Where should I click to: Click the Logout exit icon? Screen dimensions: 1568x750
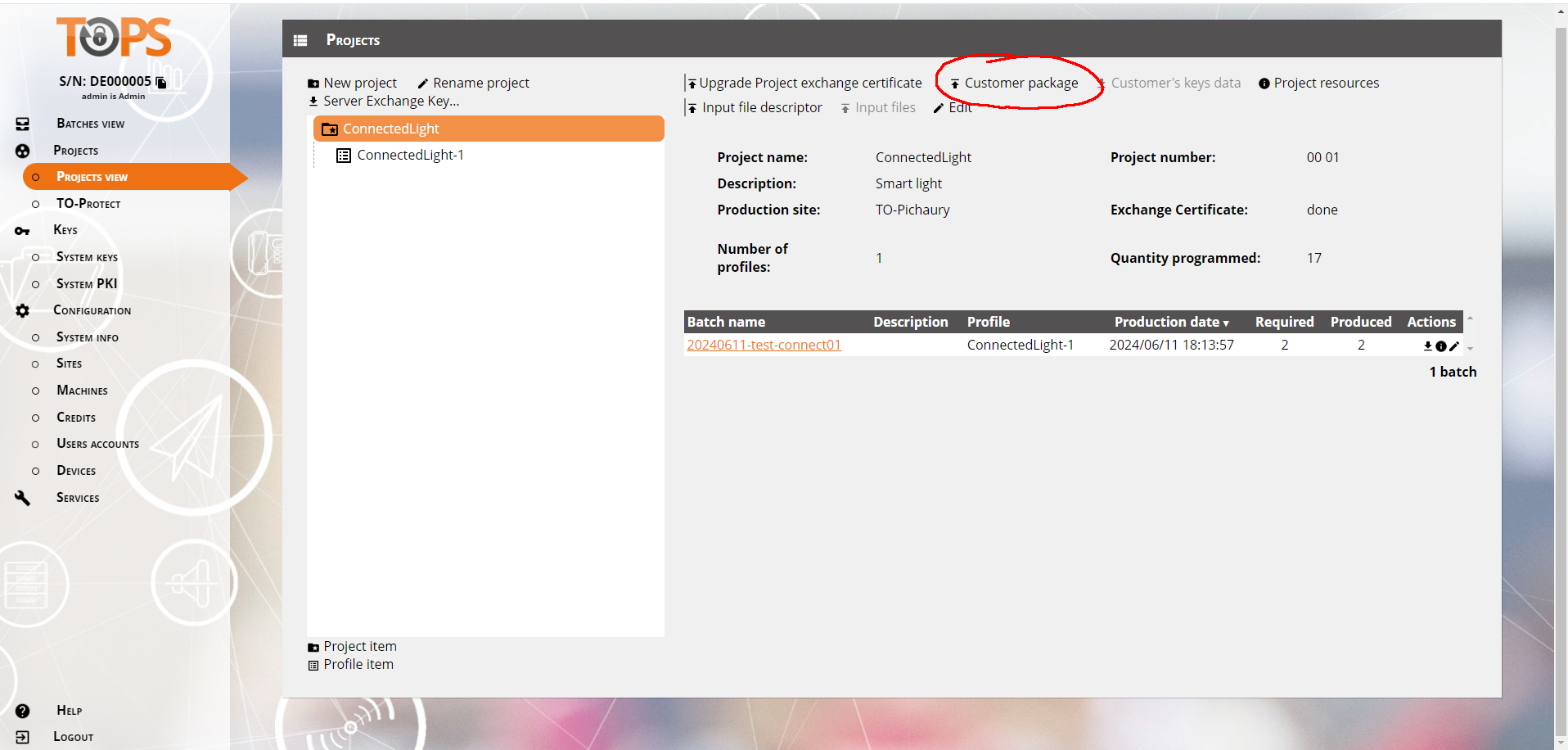pyautogui.click(x=22, y=737)
